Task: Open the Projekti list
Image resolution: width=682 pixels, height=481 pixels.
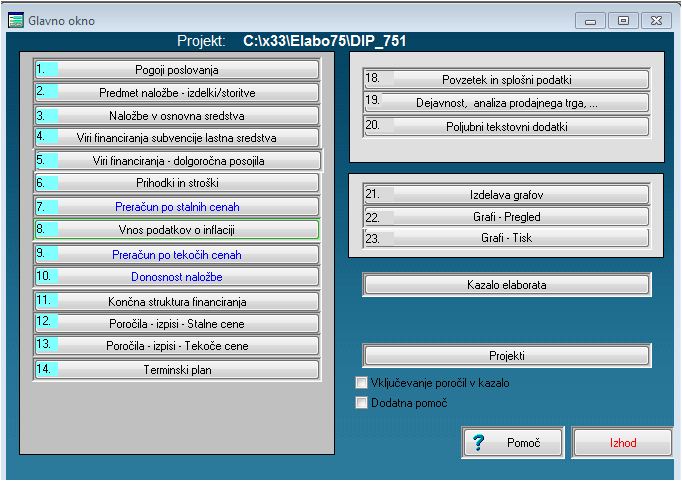Action: pyautogui.click(x=506, y=355)
